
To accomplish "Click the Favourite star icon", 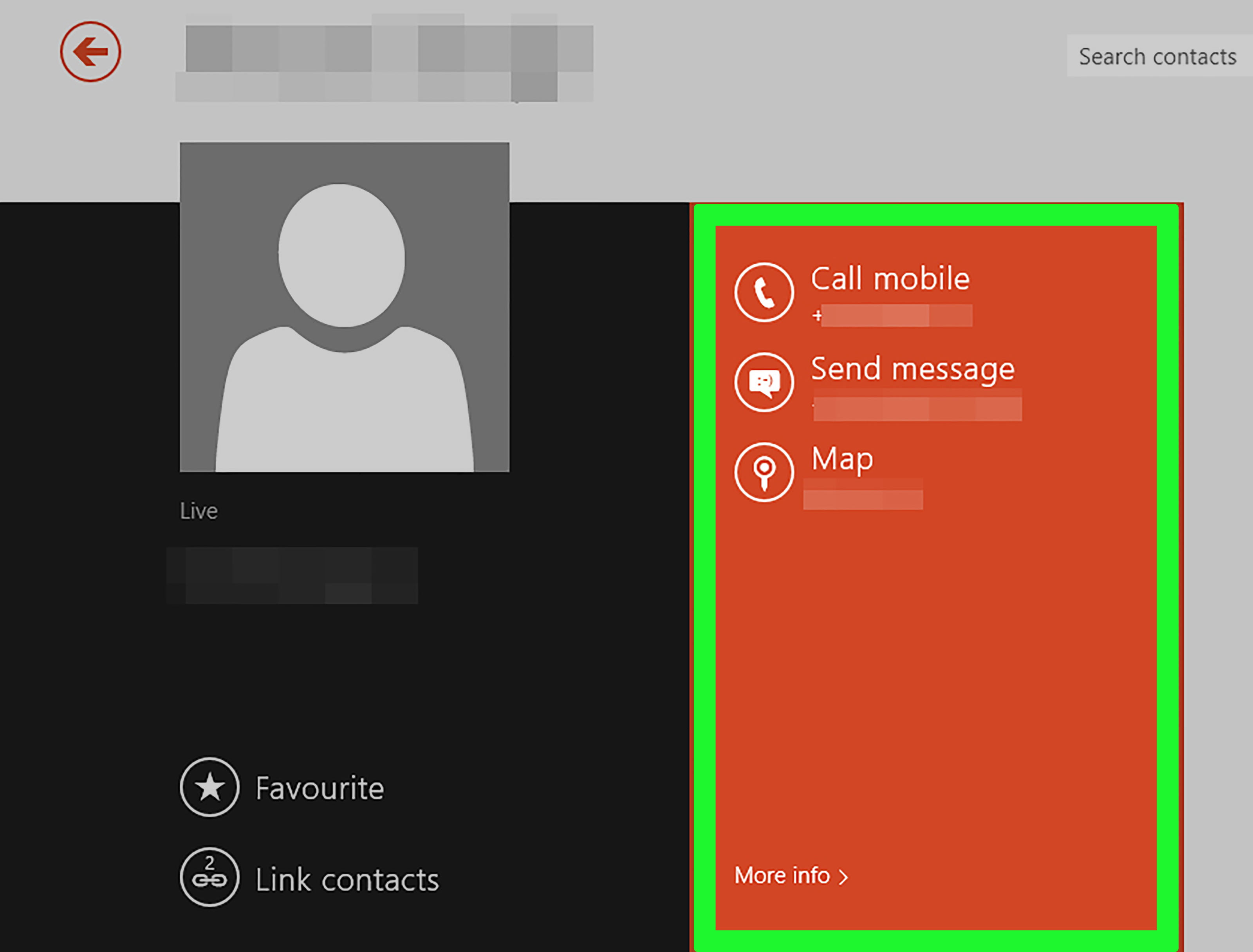I will click(209, 787).
